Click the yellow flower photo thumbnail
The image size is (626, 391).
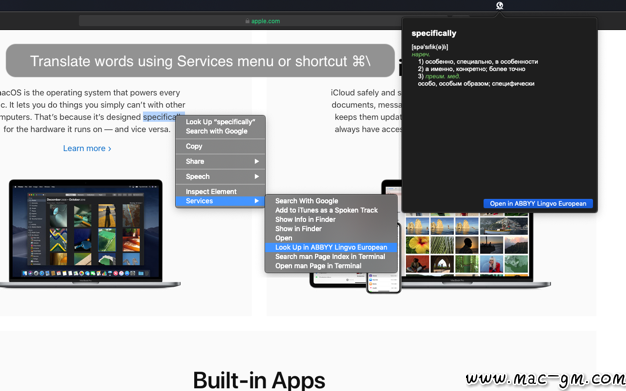coord(417,245)
